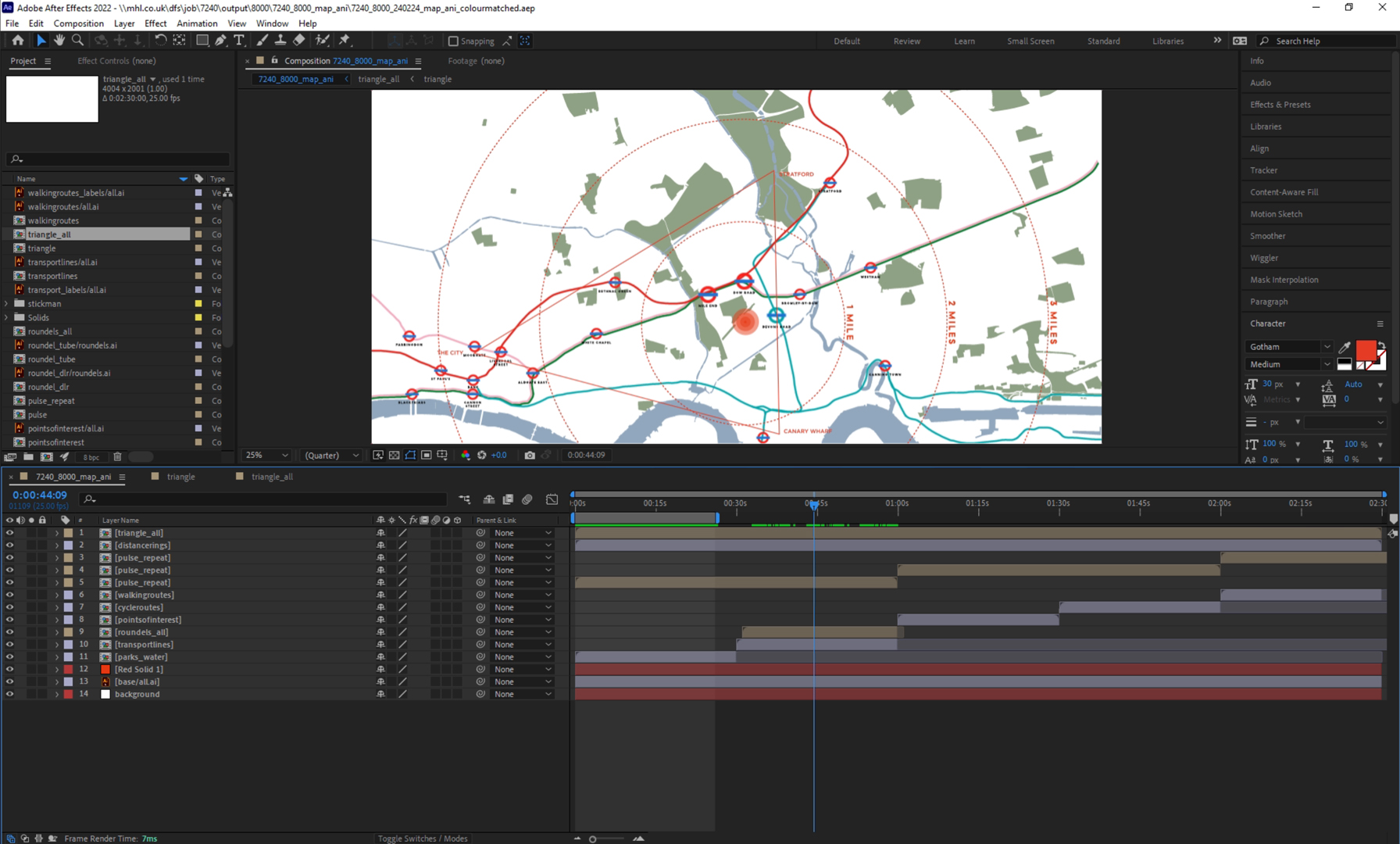This screenshot has width=1400, height=844.
Task: Open the Effect menu
Action: pos(155,23)
